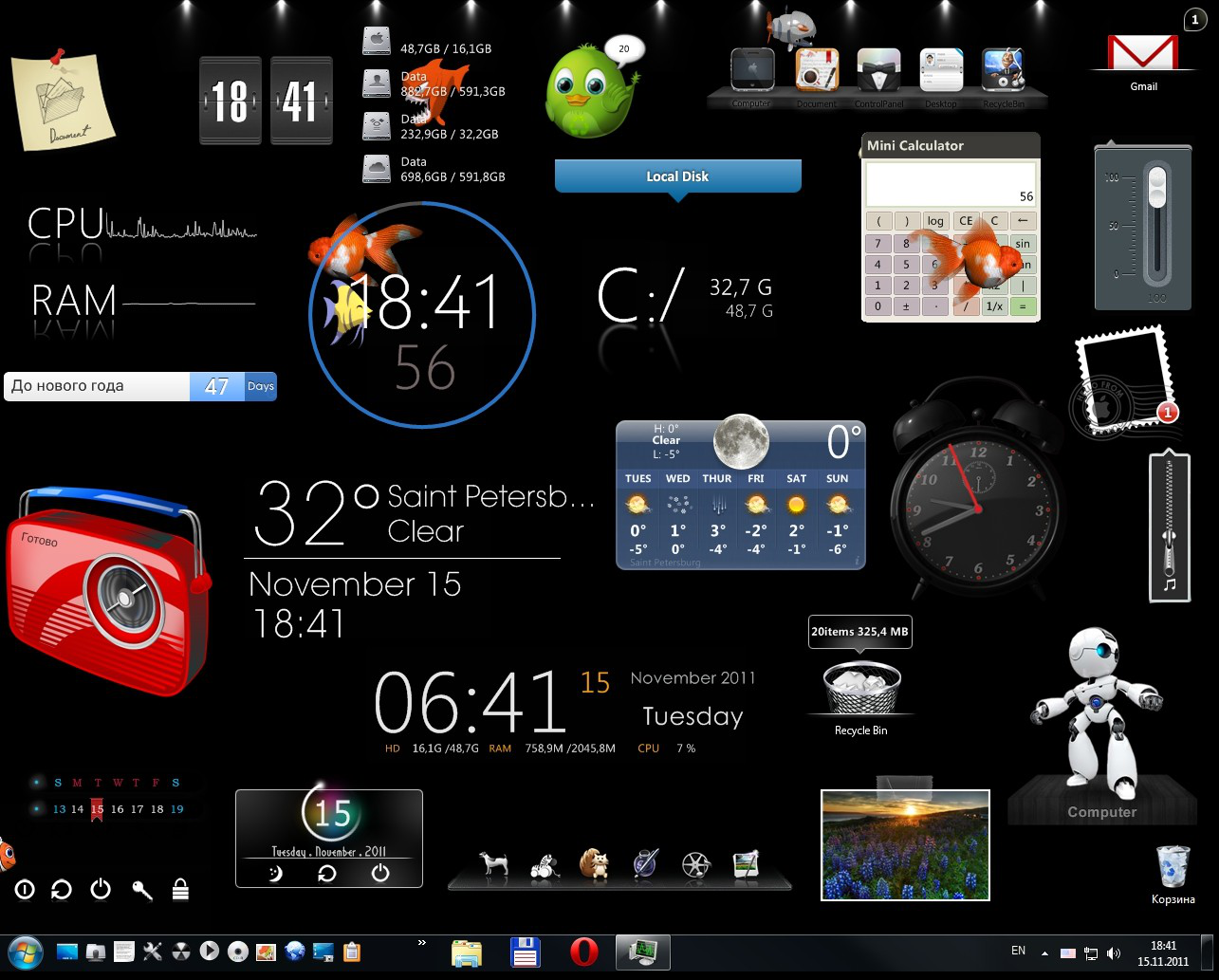Viewport: 1219px width, 980px height.
Task: Click the taskbar clock showing 15.11.2011
Action: tap(1163, 953)
